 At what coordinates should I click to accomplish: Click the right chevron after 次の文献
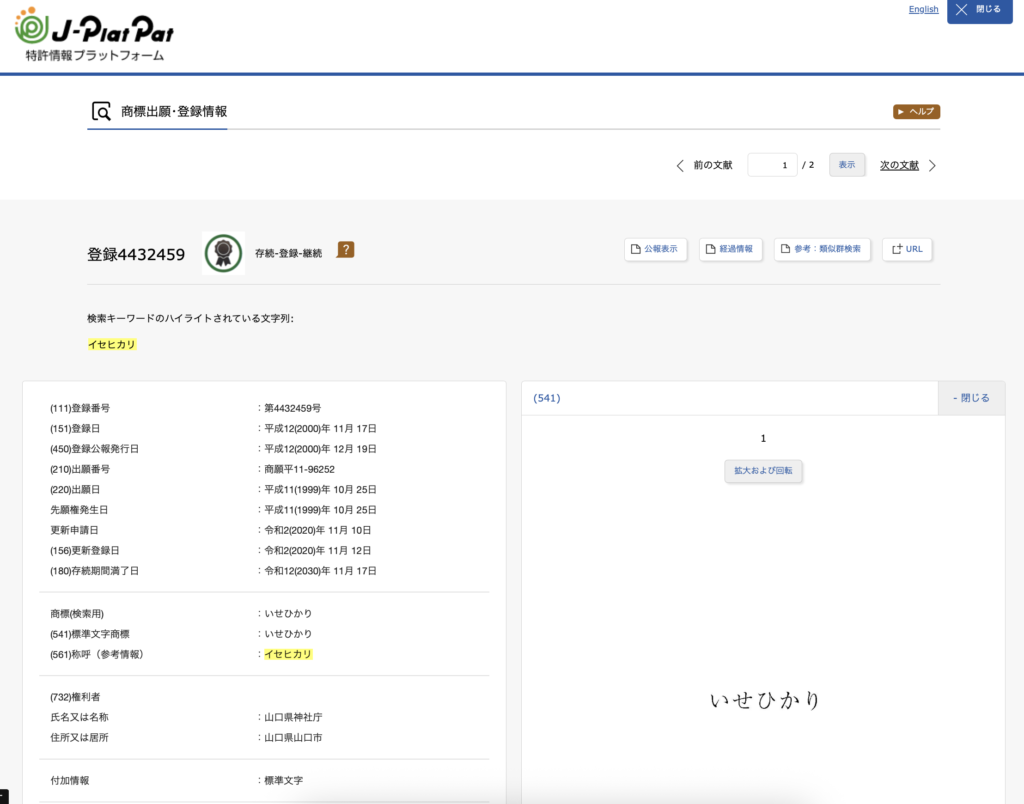click(933, 165)
